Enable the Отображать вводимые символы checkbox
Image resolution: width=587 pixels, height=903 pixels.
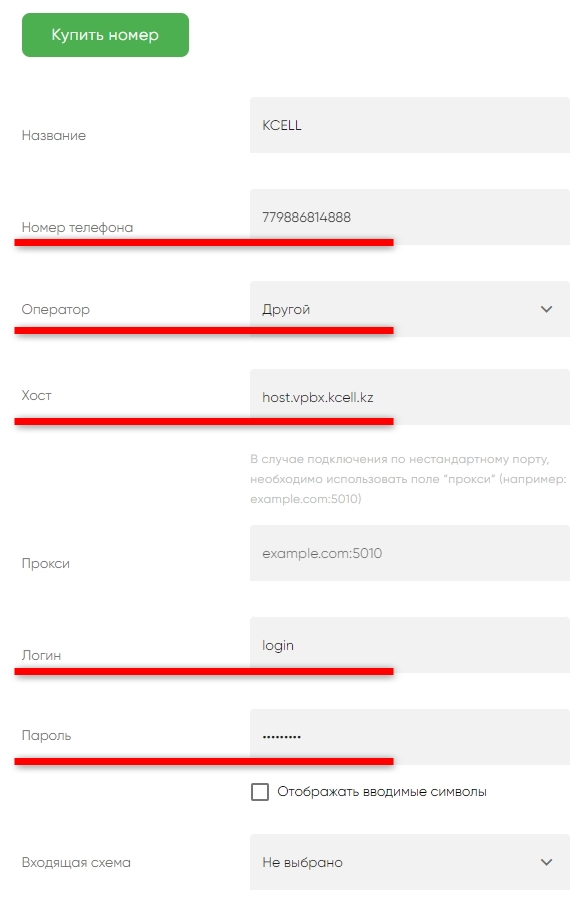click(260, 792)
